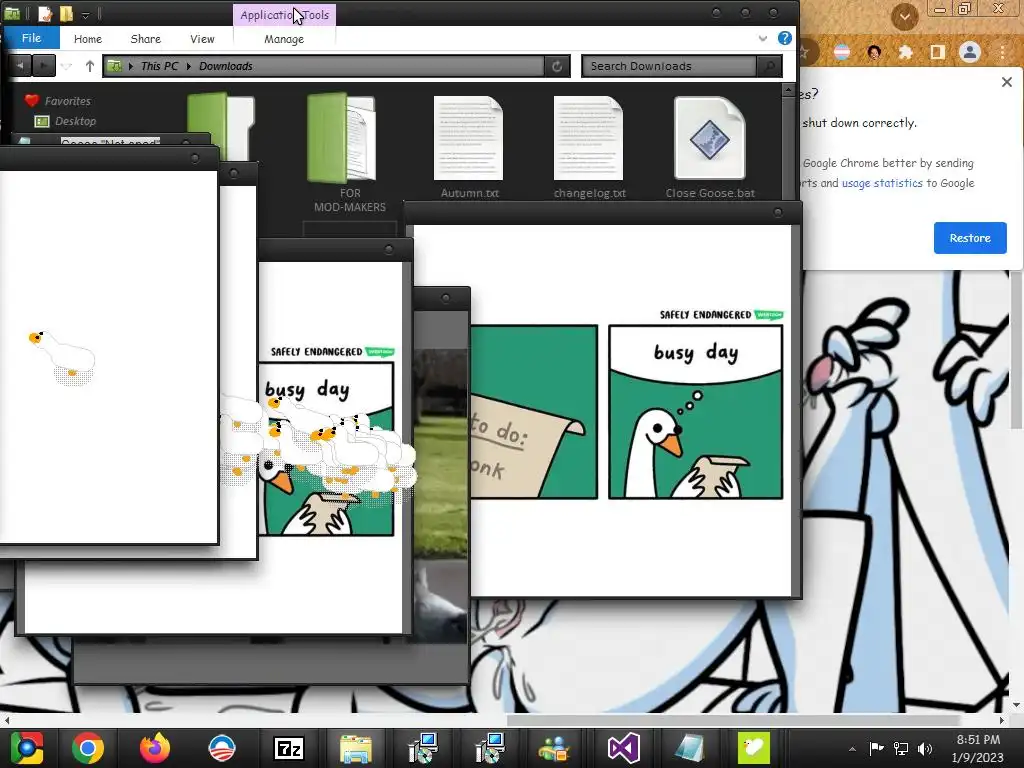1024x768 pixels.
Task: Click Explorer window system icon
Action: click(12, 13)
